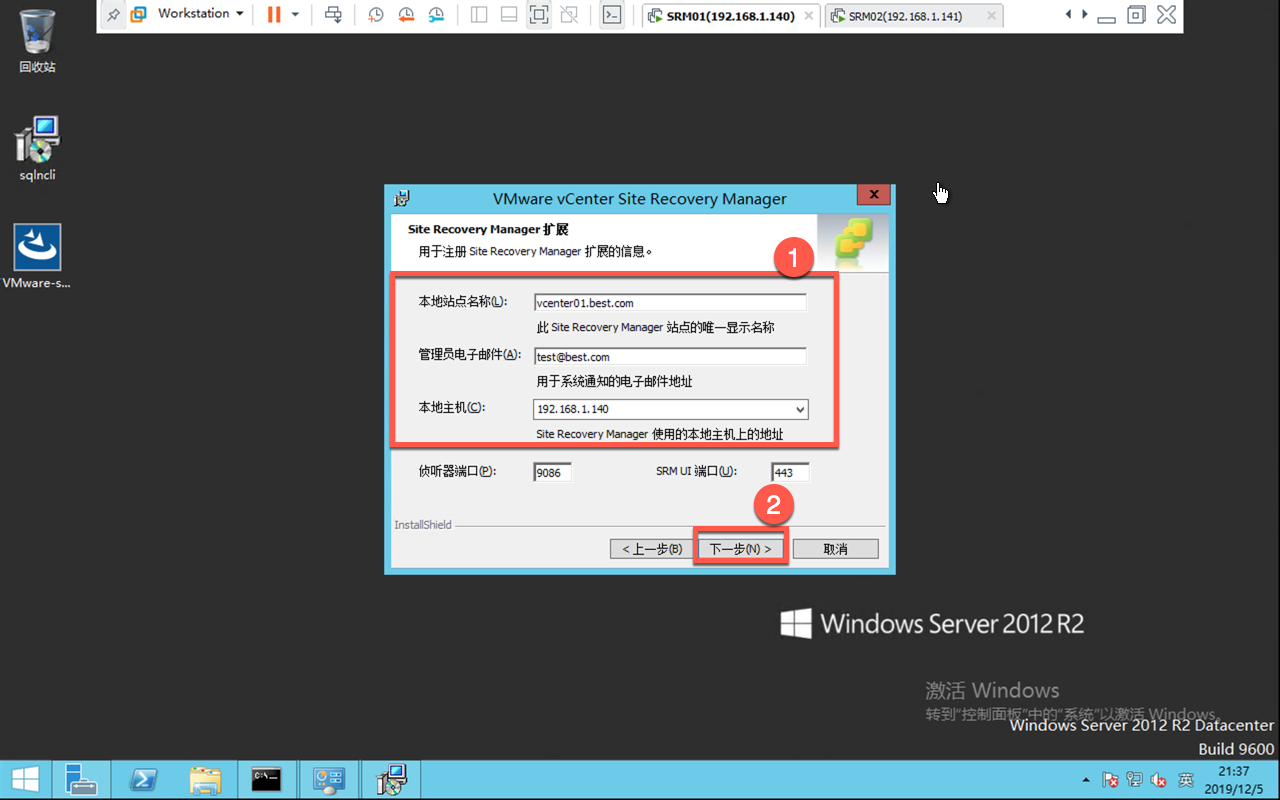Click the 英 input method indicator
The width and height of the screenshot is (1280, 800).
[1186, 780]
